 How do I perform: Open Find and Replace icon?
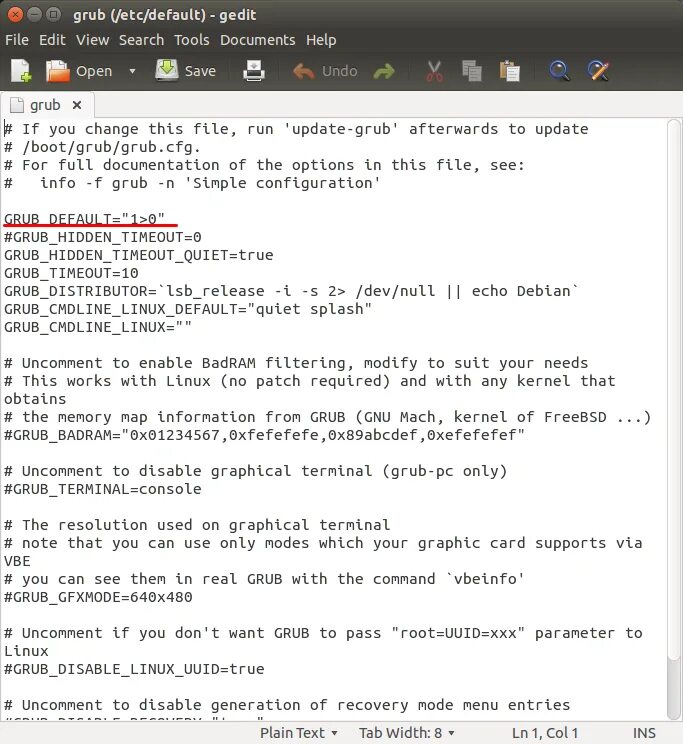(x=598, y=71)
